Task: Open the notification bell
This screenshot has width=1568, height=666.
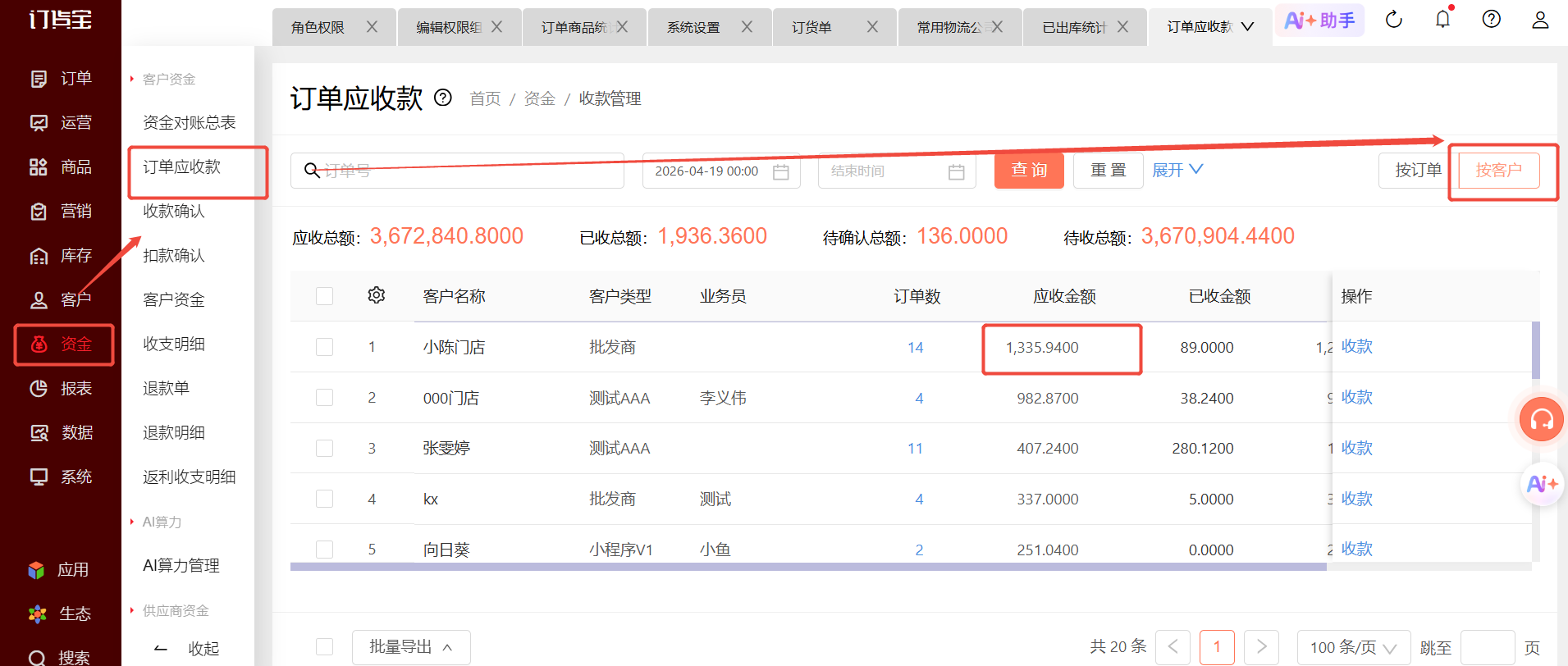Action: [x=1442, y=20]
